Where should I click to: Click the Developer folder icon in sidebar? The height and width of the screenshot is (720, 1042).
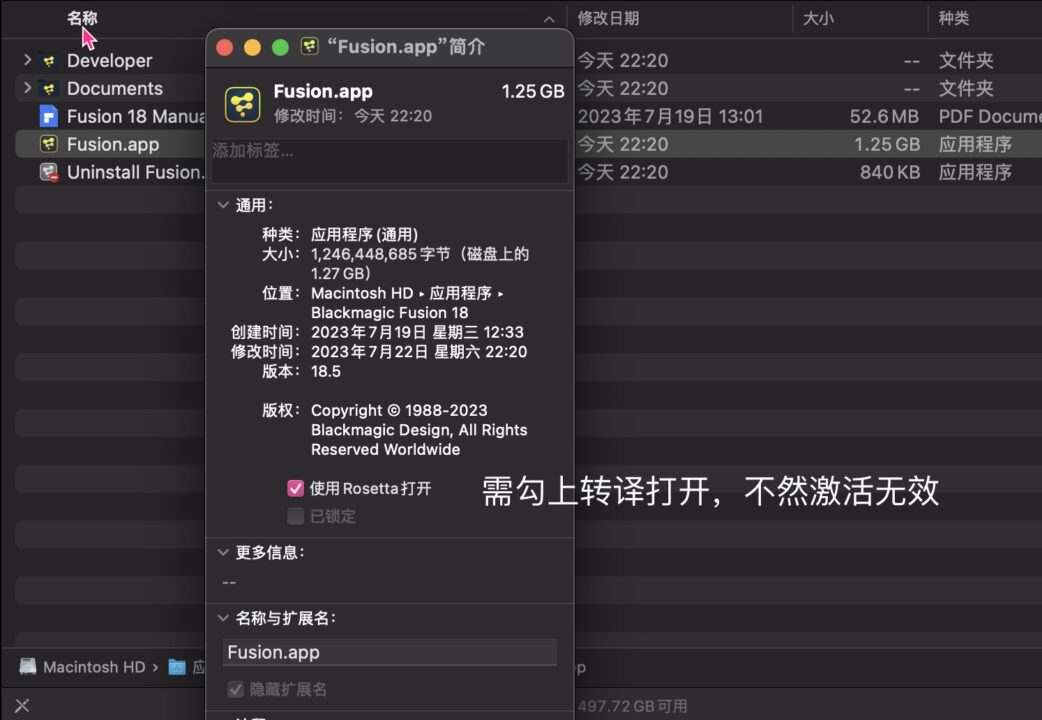(46, 60)
